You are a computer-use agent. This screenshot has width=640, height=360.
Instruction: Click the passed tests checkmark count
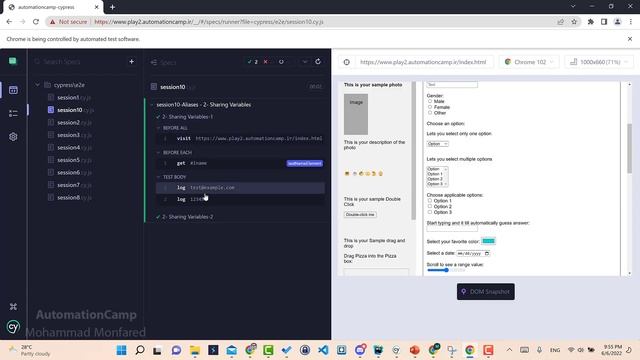point(253,62)
